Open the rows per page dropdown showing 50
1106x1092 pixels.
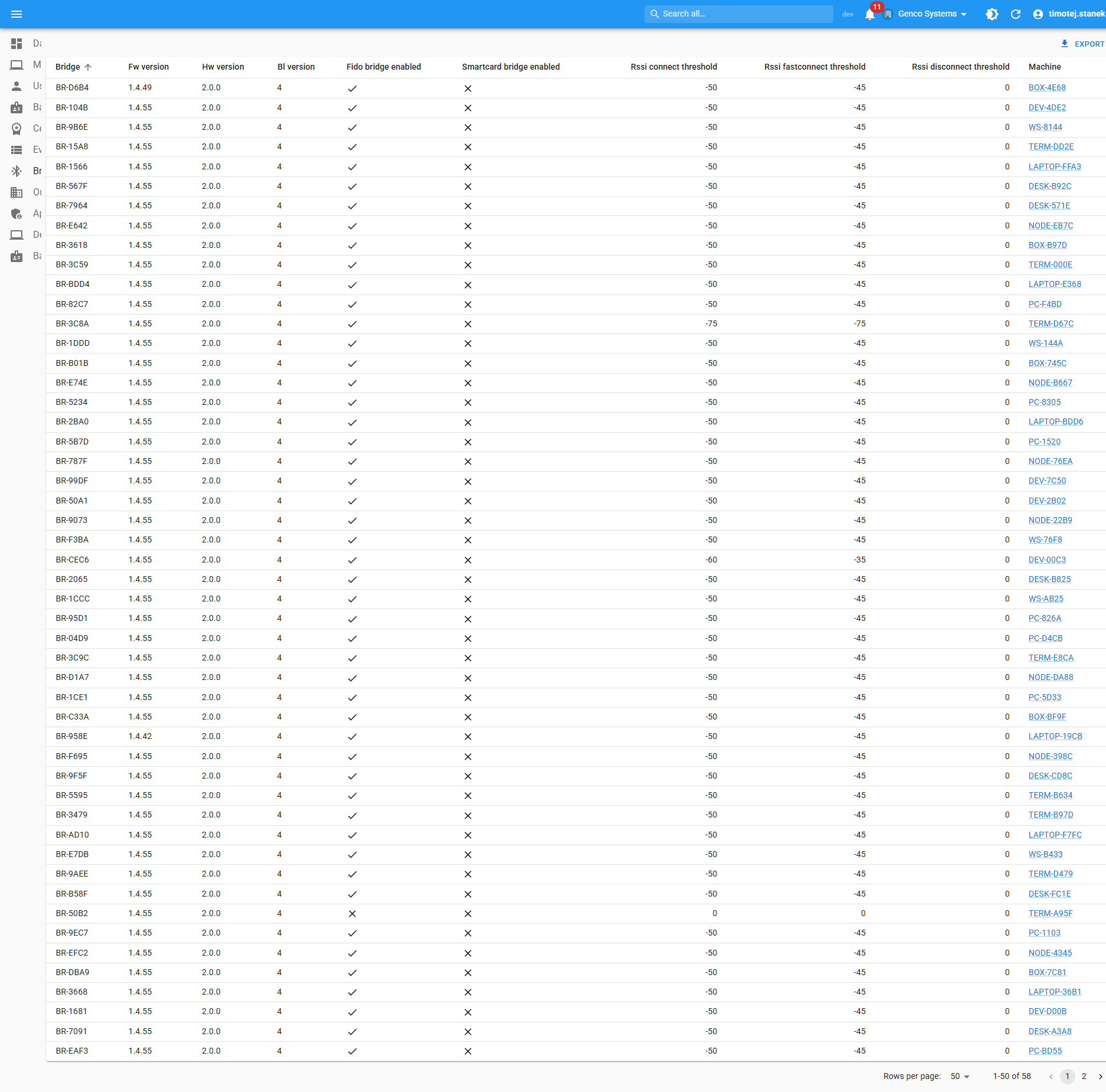coord(960,1077)
